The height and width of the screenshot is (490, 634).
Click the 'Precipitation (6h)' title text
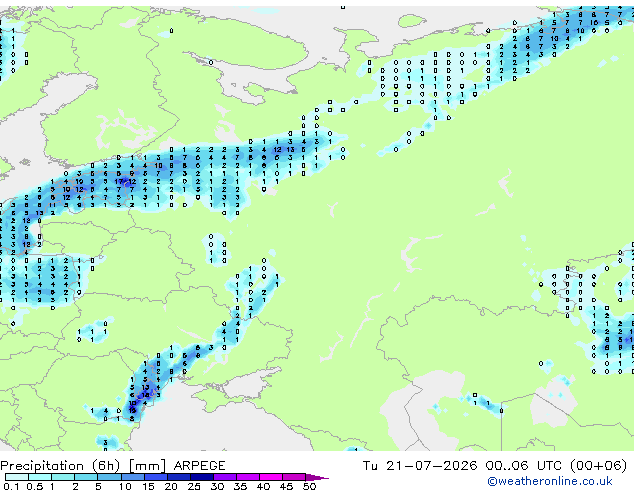click(x=60, y=466)
